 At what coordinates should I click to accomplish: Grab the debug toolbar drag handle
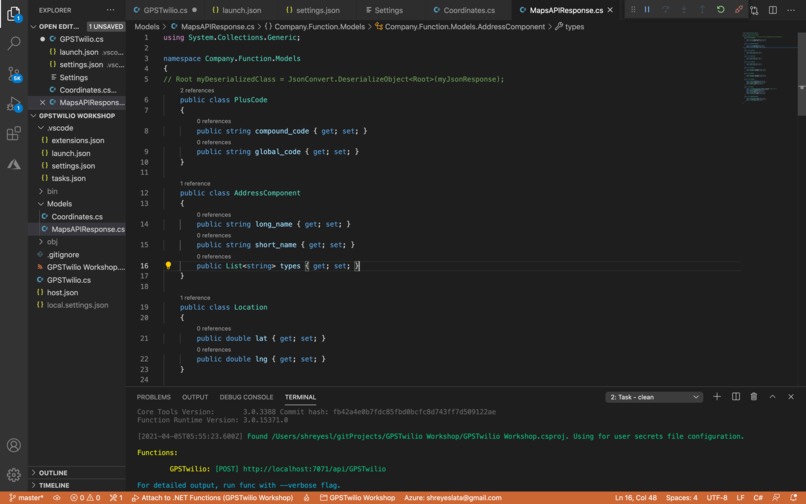pos(633,9)
